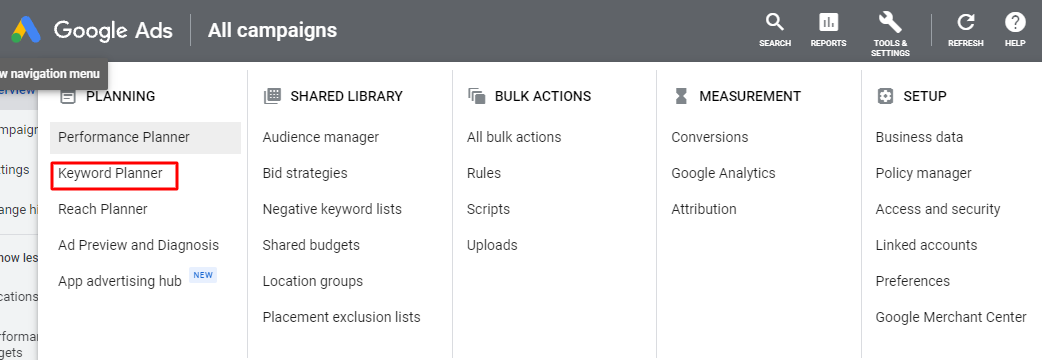Open Scripts under Bulk Actions
This screenshot has width=1042, height=360.
click(x=488, y=209)
